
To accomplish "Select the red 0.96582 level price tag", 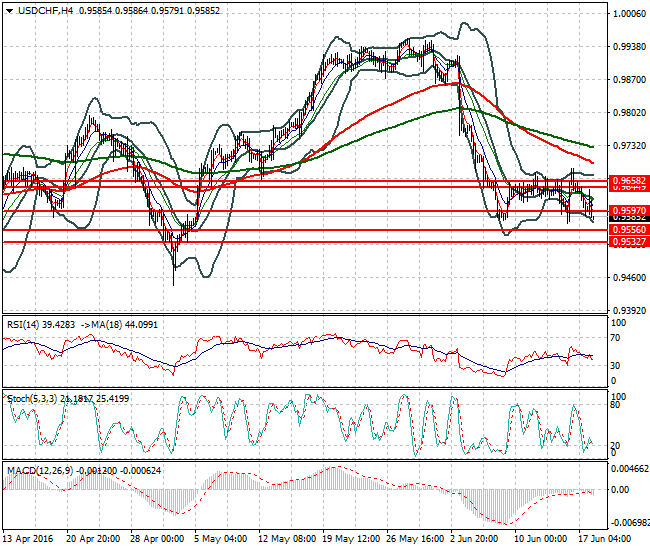I will tap(629, 181).
